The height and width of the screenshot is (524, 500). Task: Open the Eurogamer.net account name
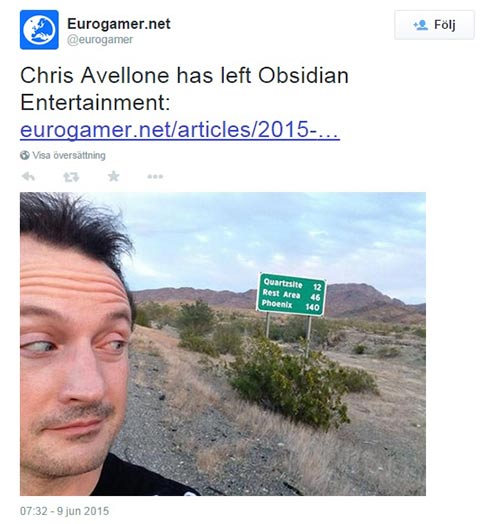(x=119, y=24)
